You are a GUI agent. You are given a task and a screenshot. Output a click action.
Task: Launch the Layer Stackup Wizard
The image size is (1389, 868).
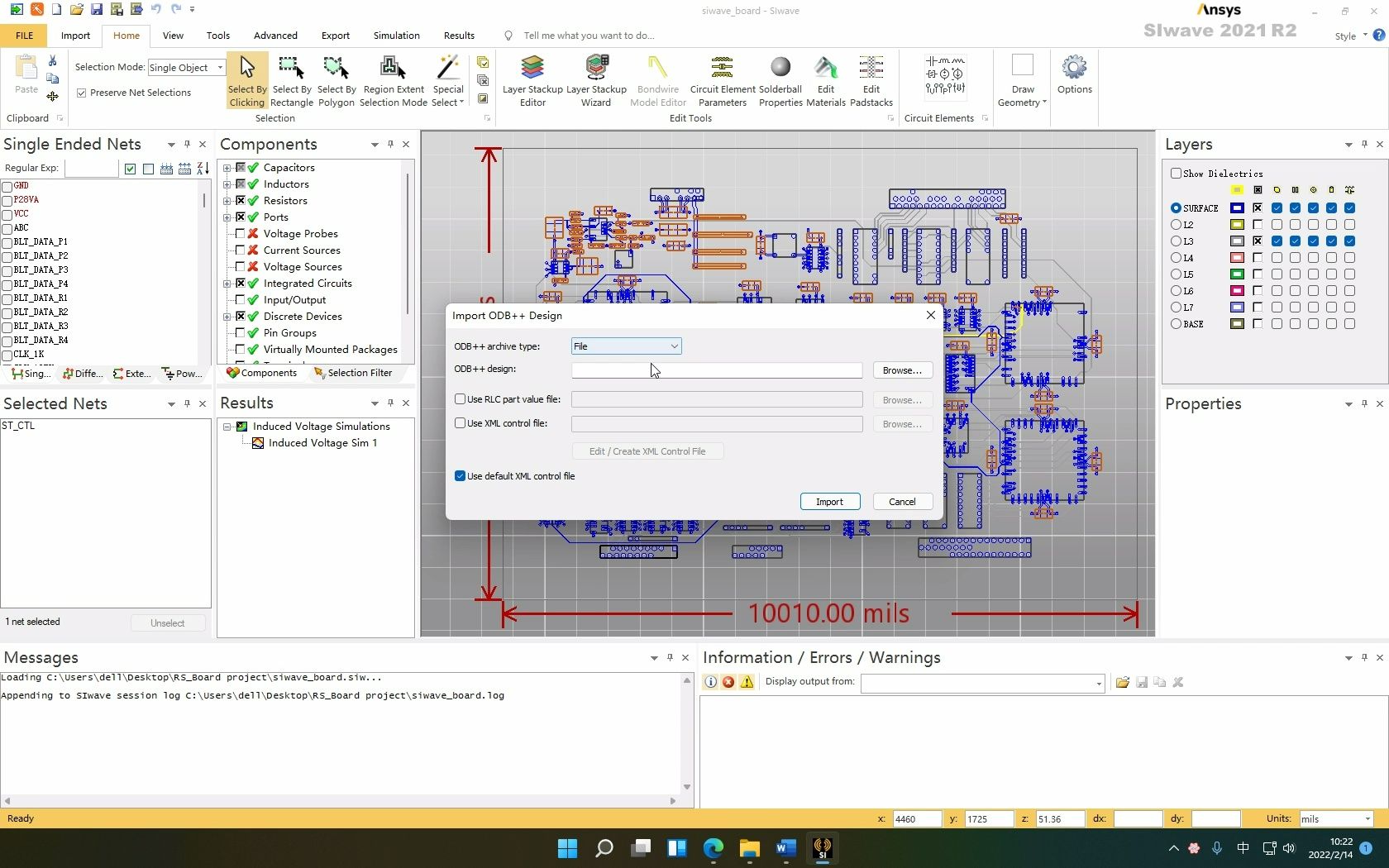coord(596,80)
